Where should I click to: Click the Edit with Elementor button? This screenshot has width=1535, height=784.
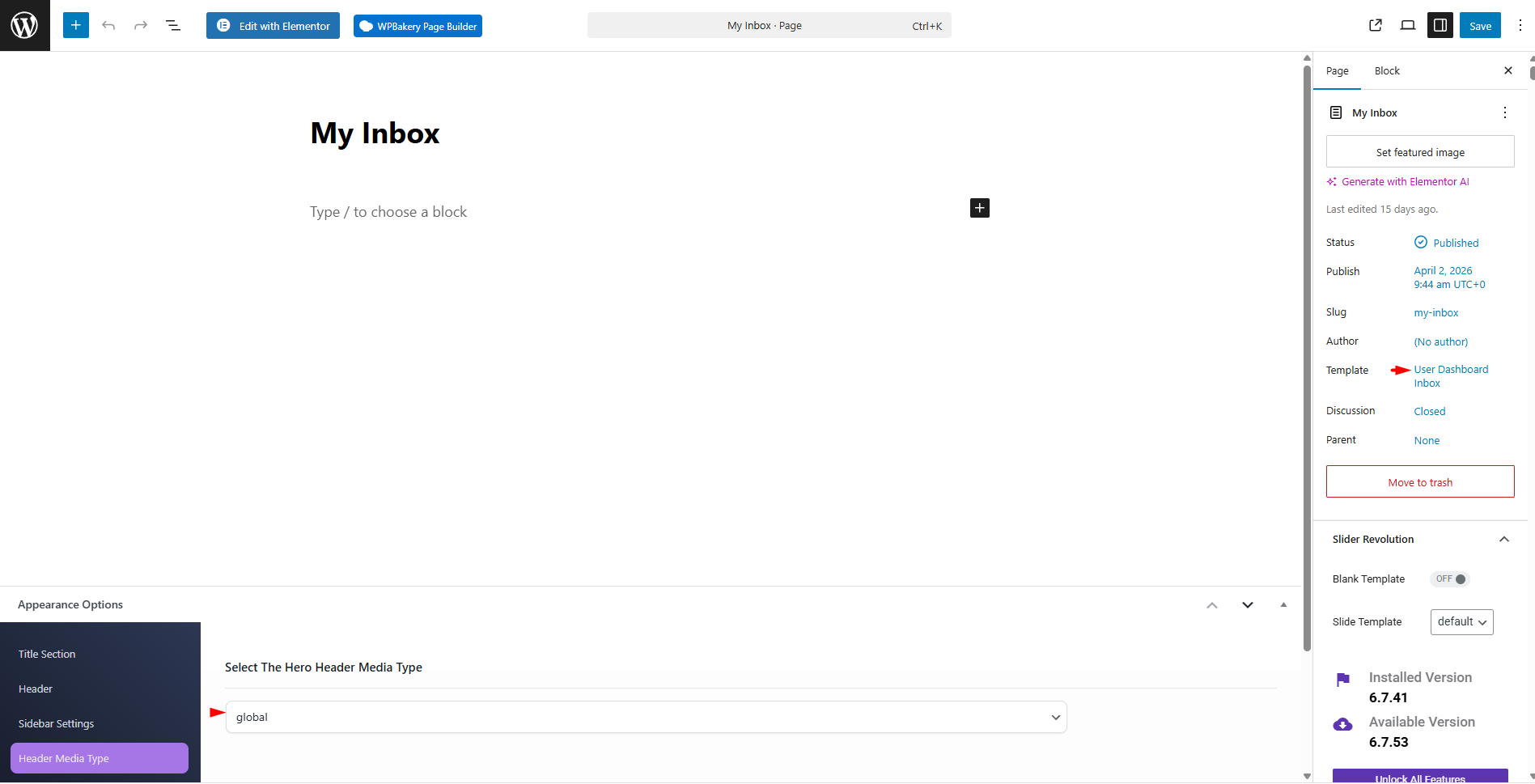click(274, 26)
